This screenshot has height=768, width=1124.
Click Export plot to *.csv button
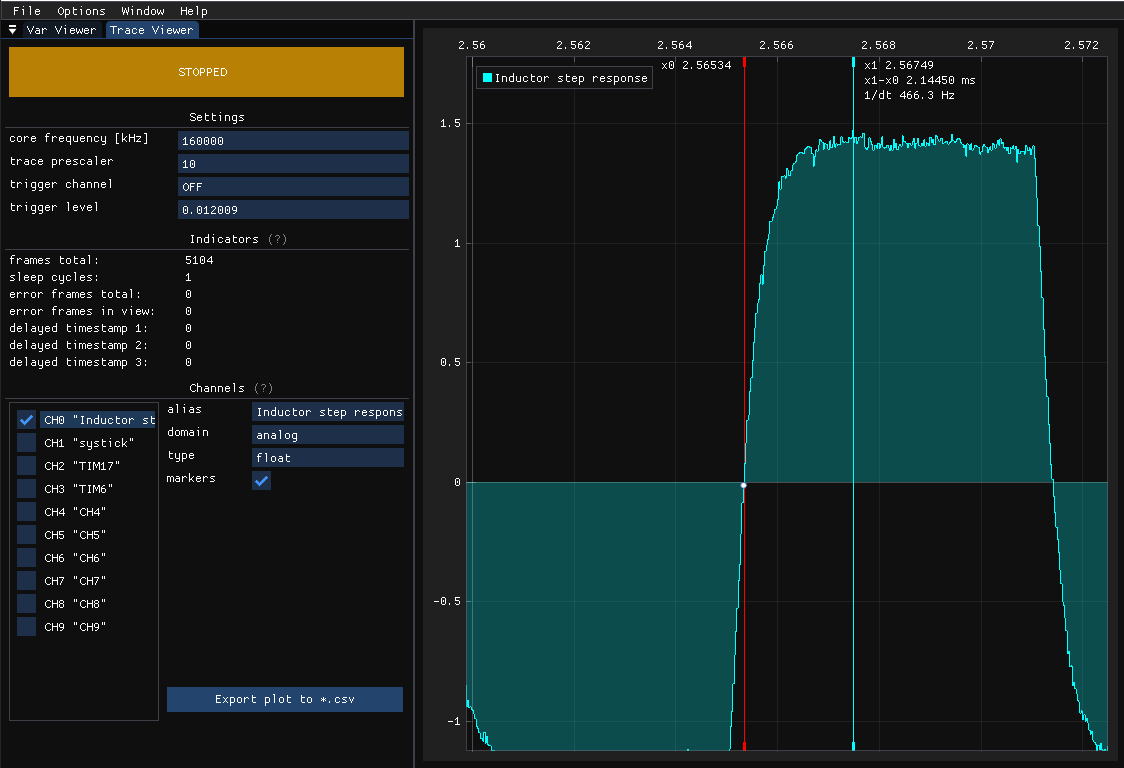[x=285, y=699]
